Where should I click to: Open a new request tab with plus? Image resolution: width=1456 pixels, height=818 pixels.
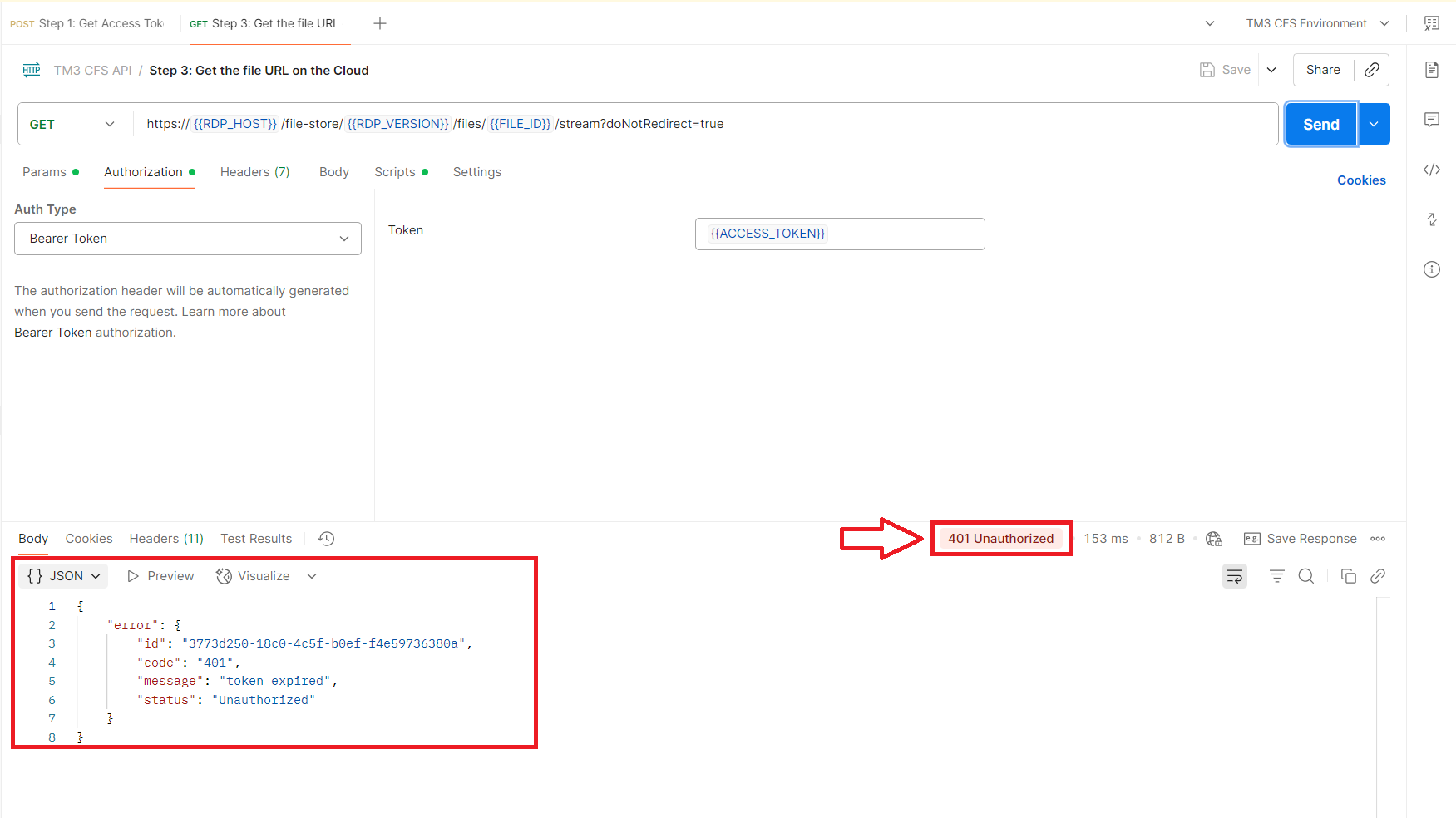click(380, 23)
